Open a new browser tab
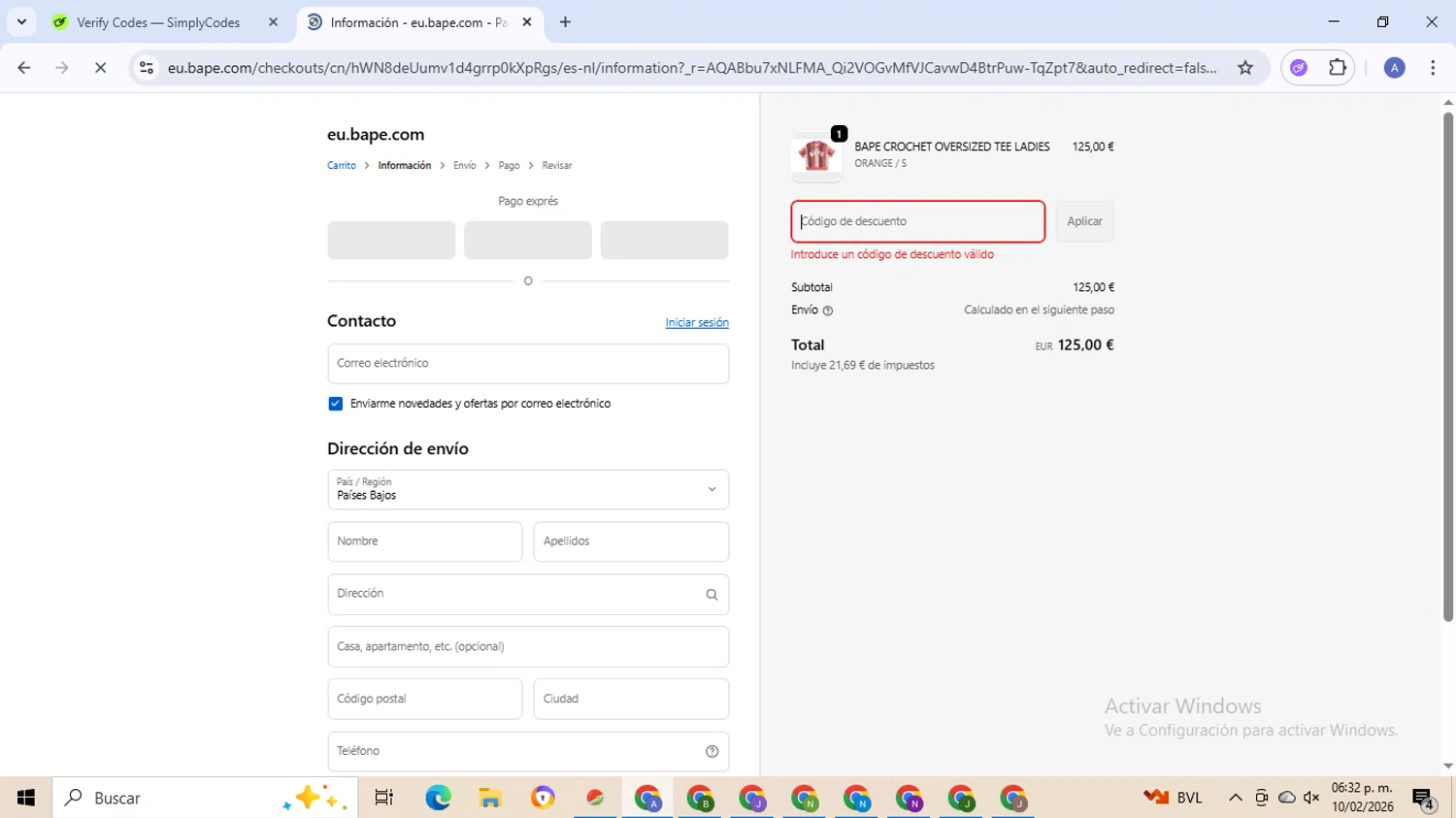The width and height of the screenshot is (1456, 818). [565, 22]
